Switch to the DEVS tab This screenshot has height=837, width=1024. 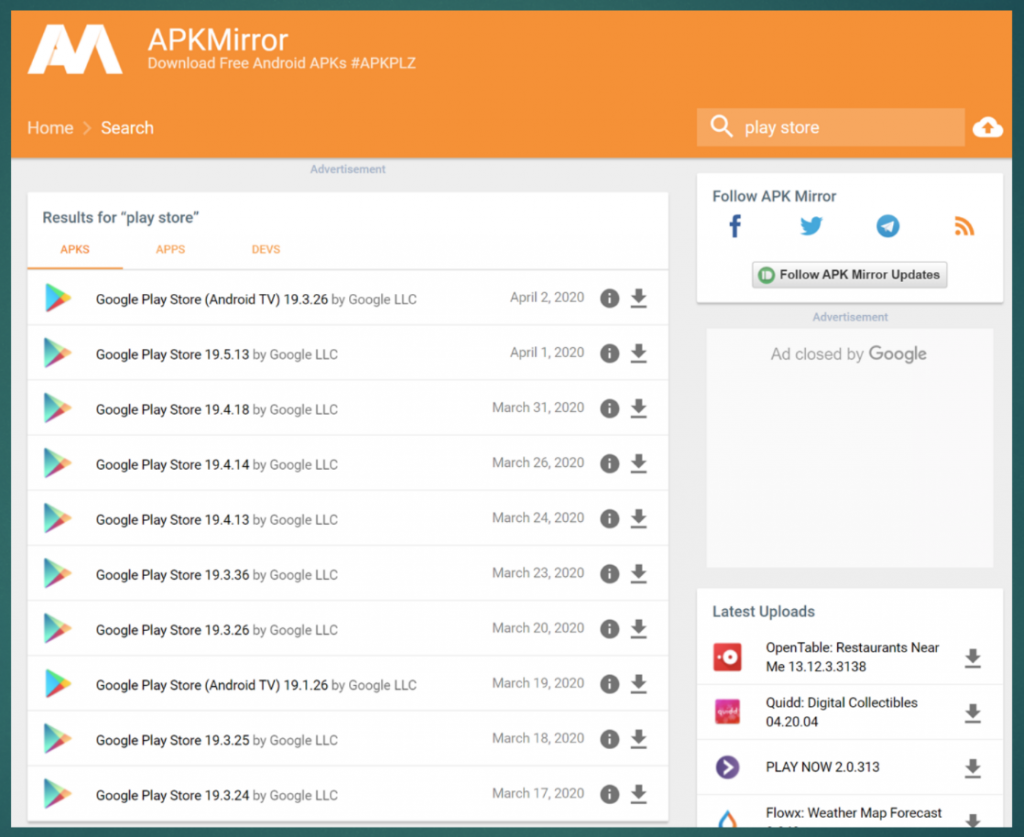click(x=266, y=249)
